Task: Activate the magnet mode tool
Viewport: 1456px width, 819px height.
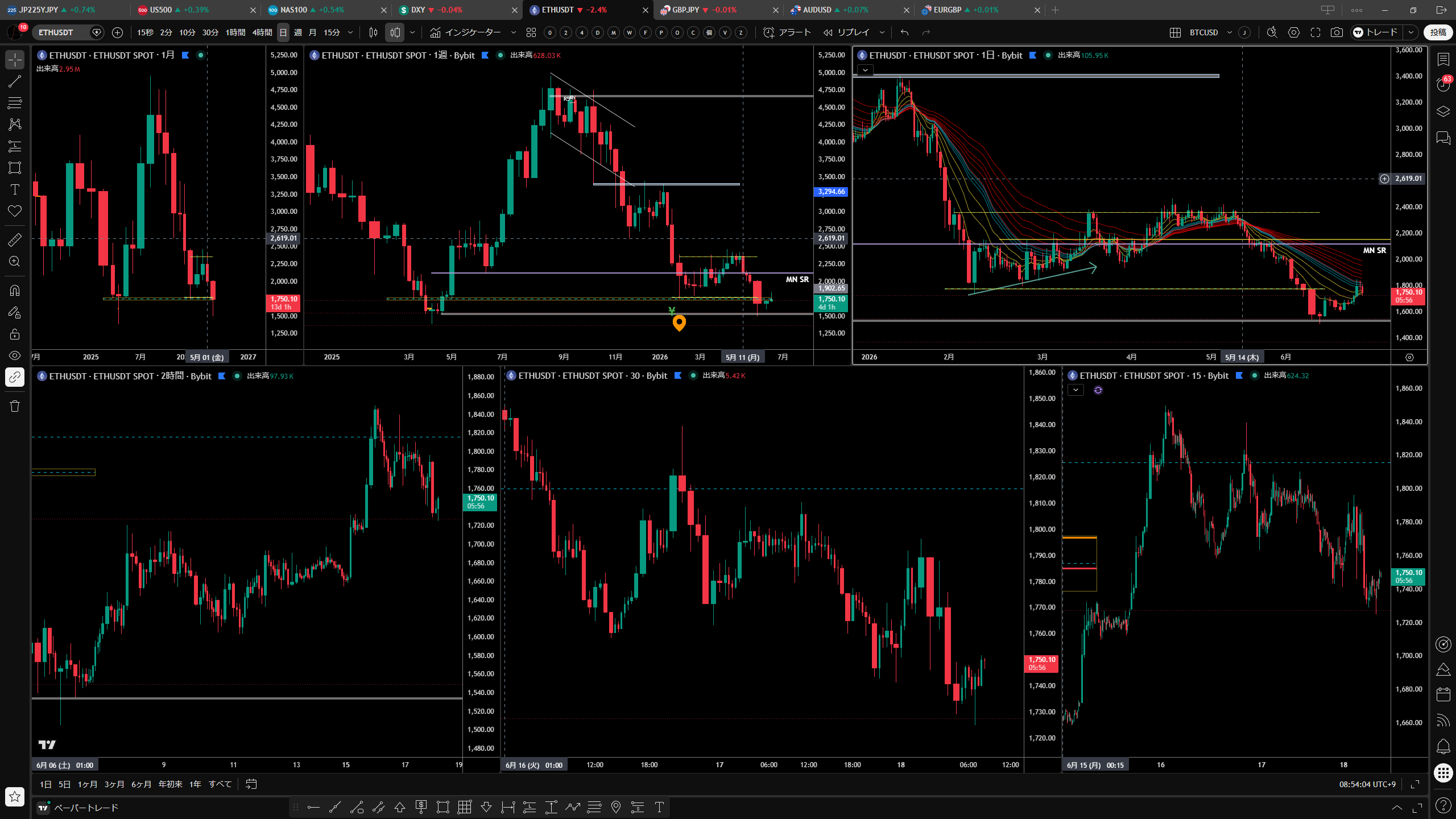Action: coord(15,291)
